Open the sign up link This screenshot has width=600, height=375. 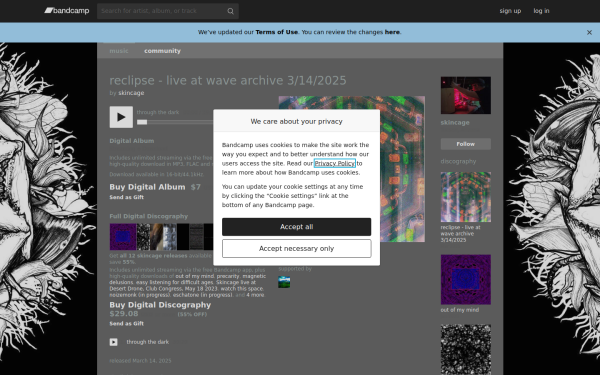[510, 11]
